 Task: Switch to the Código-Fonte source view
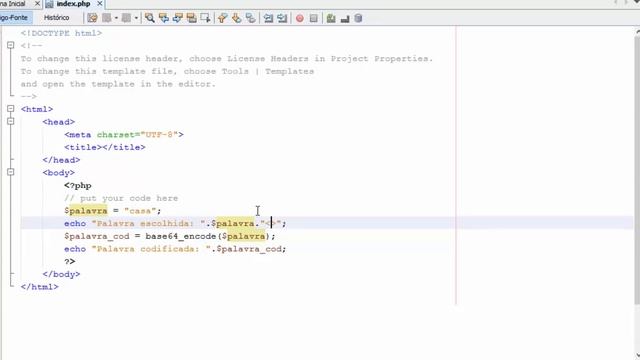pos(15,18)
